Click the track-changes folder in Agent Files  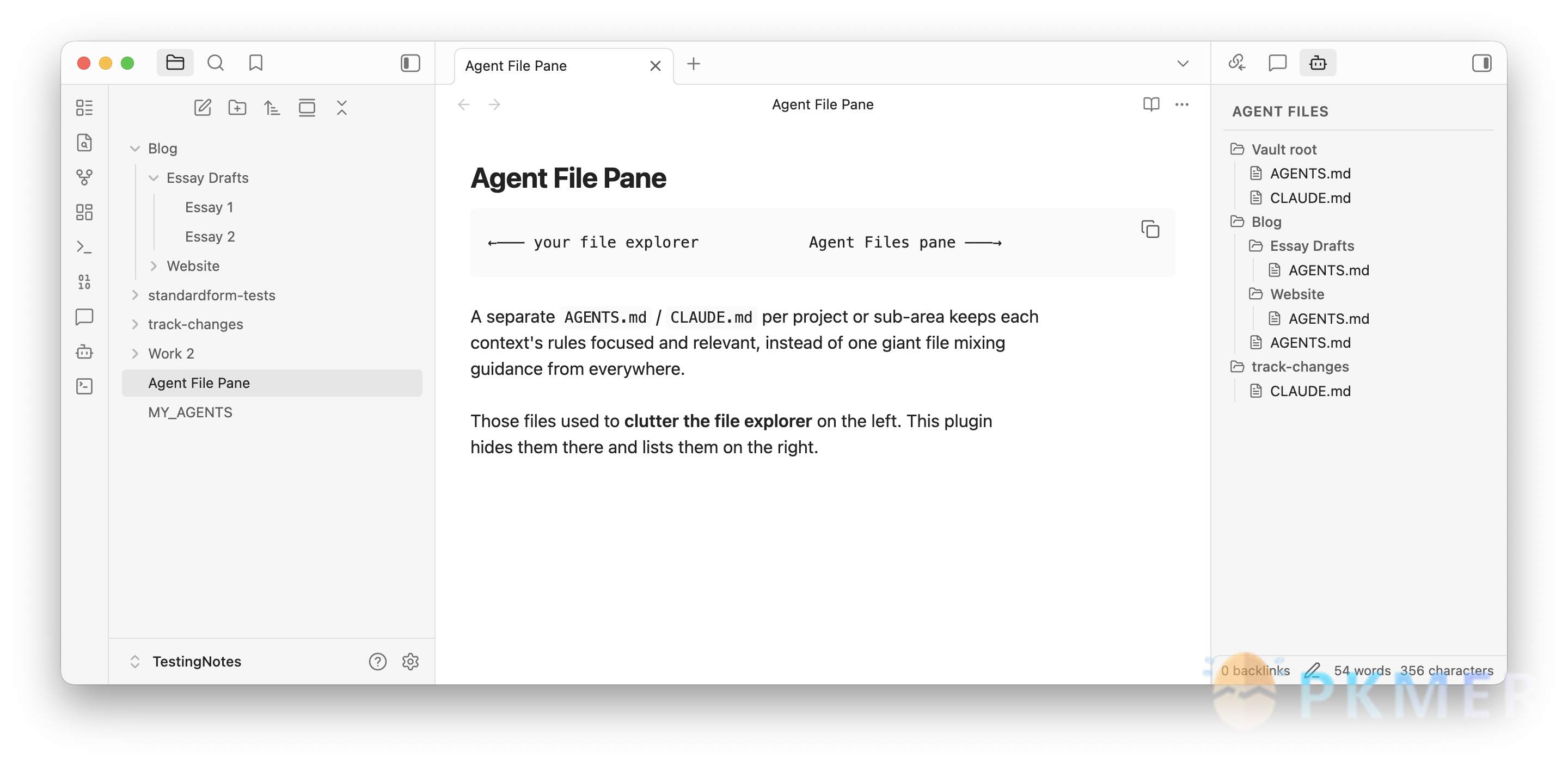pos(1300,366)
